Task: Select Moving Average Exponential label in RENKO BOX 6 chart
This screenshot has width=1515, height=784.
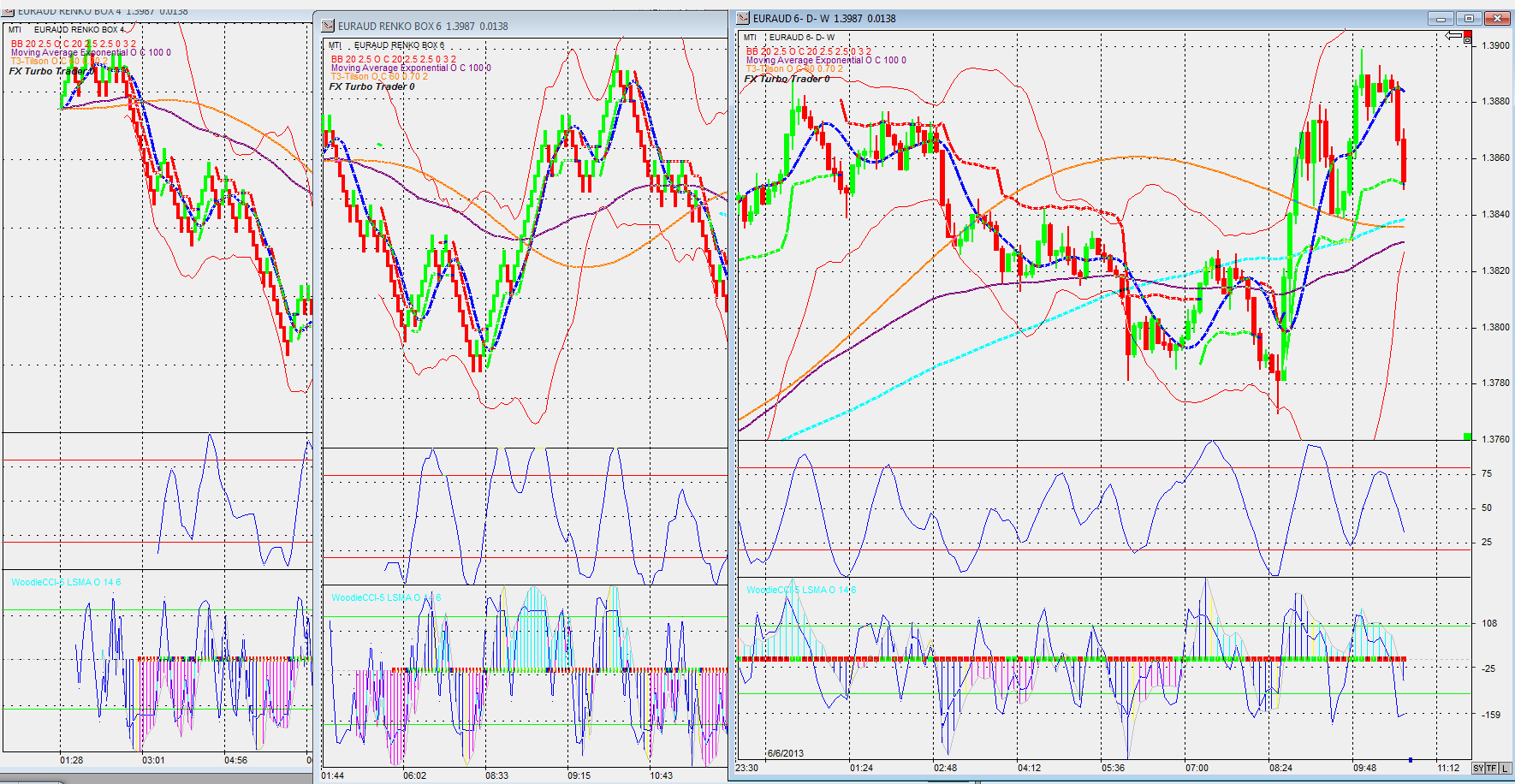Action: [x=411, y=68]
